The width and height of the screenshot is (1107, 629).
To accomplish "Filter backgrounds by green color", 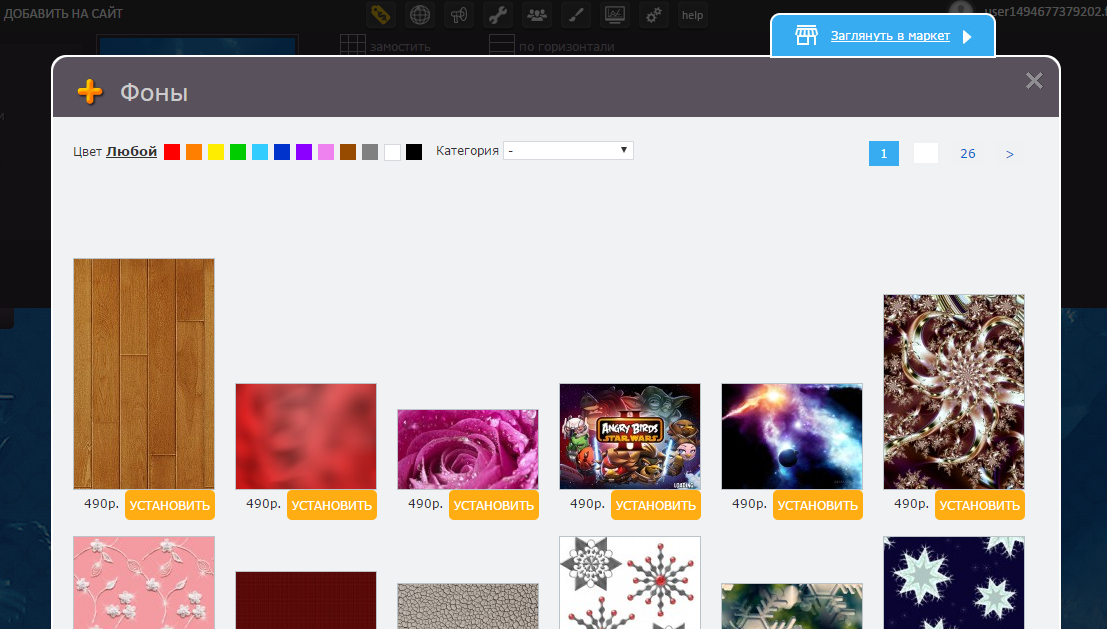I will (x=238, y=152).
